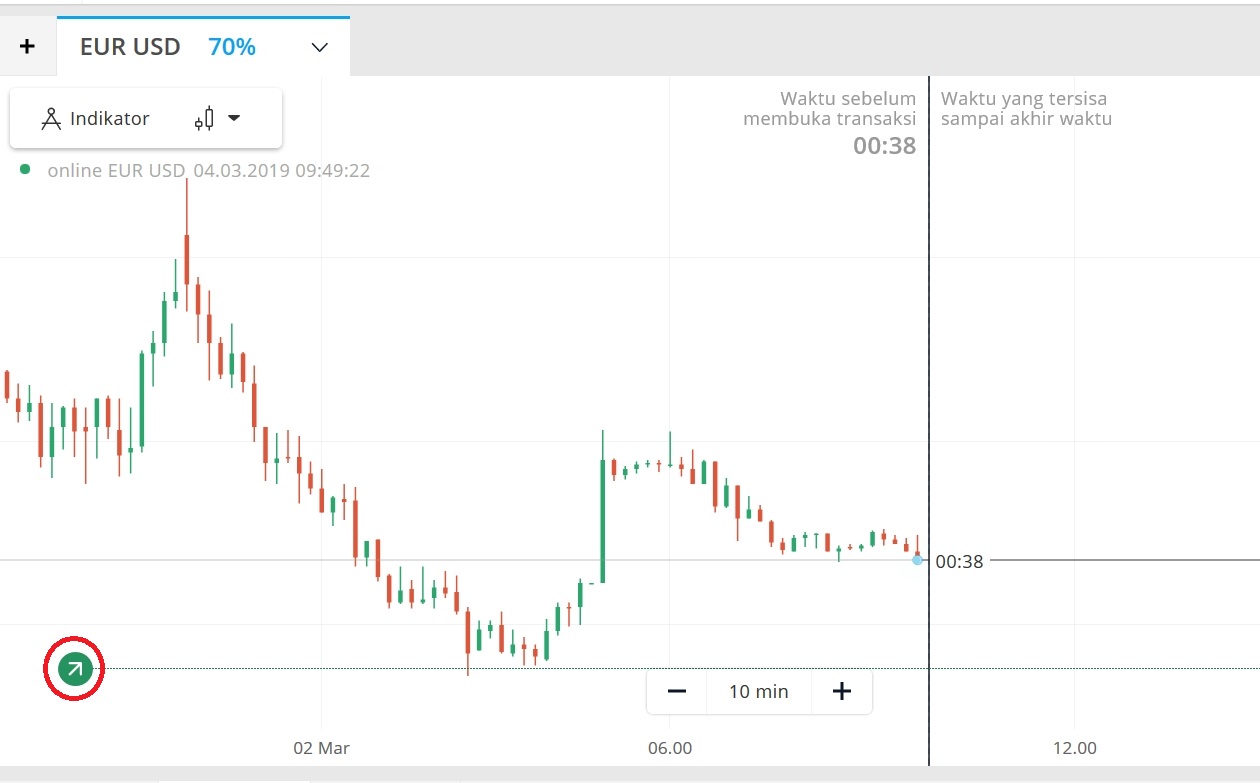Click the candlestick chart type icon
Screen dimensions: 1260x783
[205, 118]
